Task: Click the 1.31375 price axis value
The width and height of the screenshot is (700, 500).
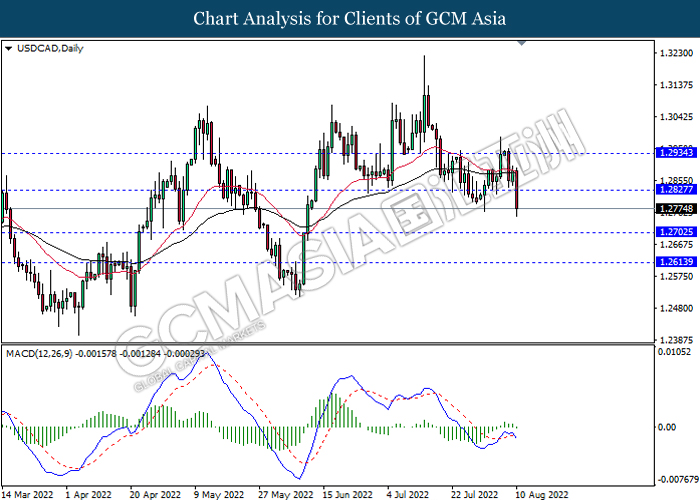Action: tap(676, 85)
